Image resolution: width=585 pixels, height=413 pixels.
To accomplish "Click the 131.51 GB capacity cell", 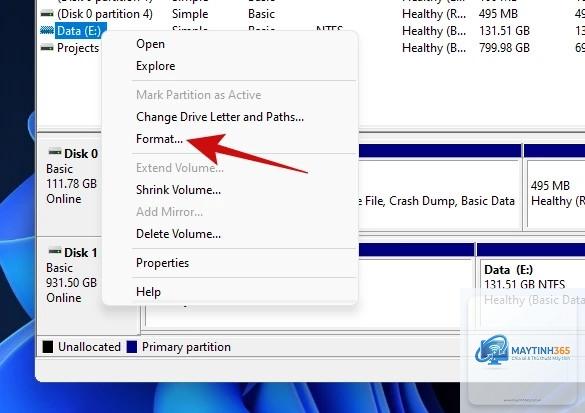I will coord(504,31).
